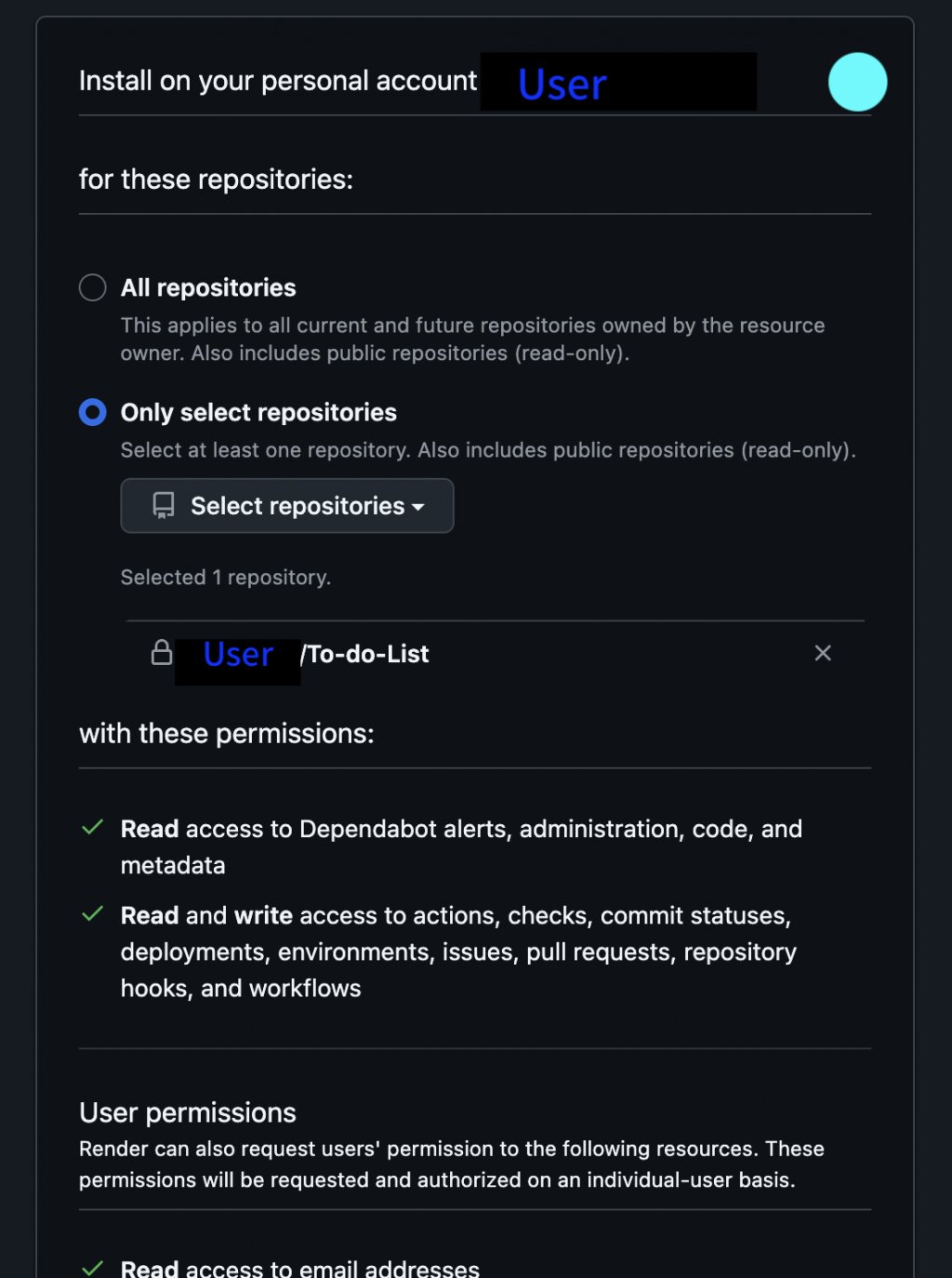Click checkmark next to Dependabot alerts read access
Viewport: 952px width, 1278px height.
(x=92, y=828)
